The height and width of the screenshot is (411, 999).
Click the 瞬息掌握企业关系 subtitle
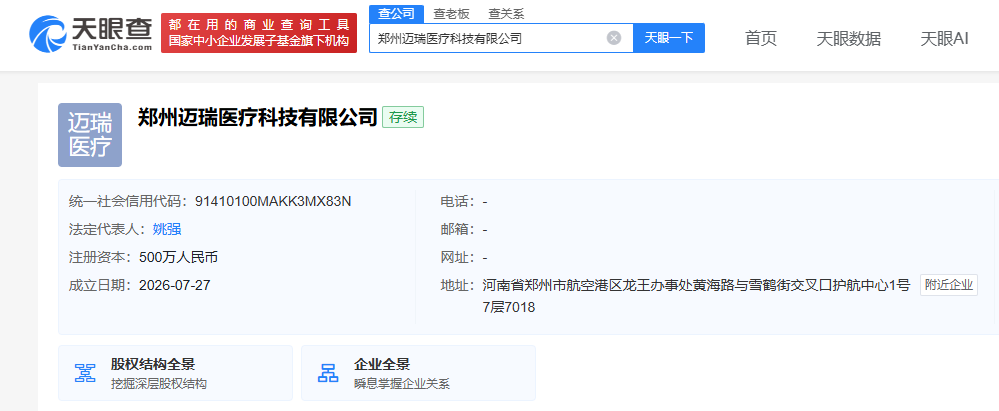(x=402, y=384)
